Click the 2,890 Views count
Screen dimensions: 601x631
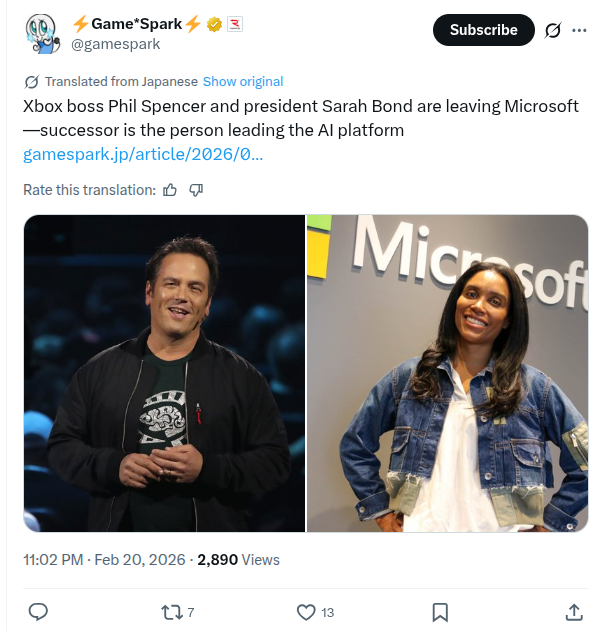click(x=238, y=560)
